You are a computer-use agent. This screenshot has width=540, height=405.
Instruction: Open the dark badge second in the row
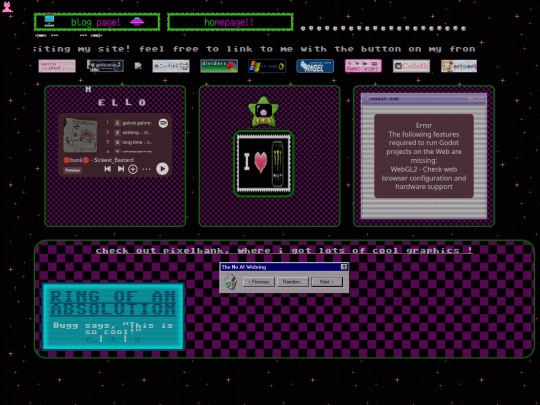(105, 66)
